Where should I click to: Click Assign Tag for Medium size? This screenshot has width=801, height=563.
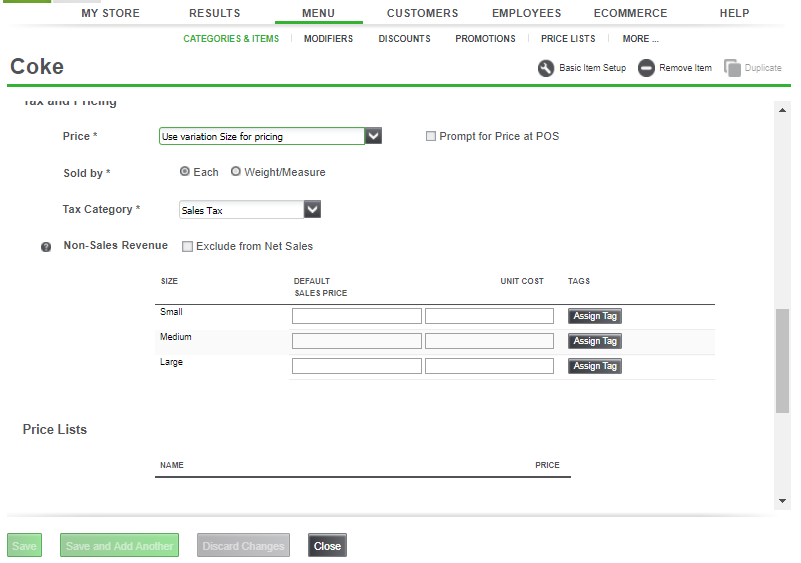tap(595, 341)
